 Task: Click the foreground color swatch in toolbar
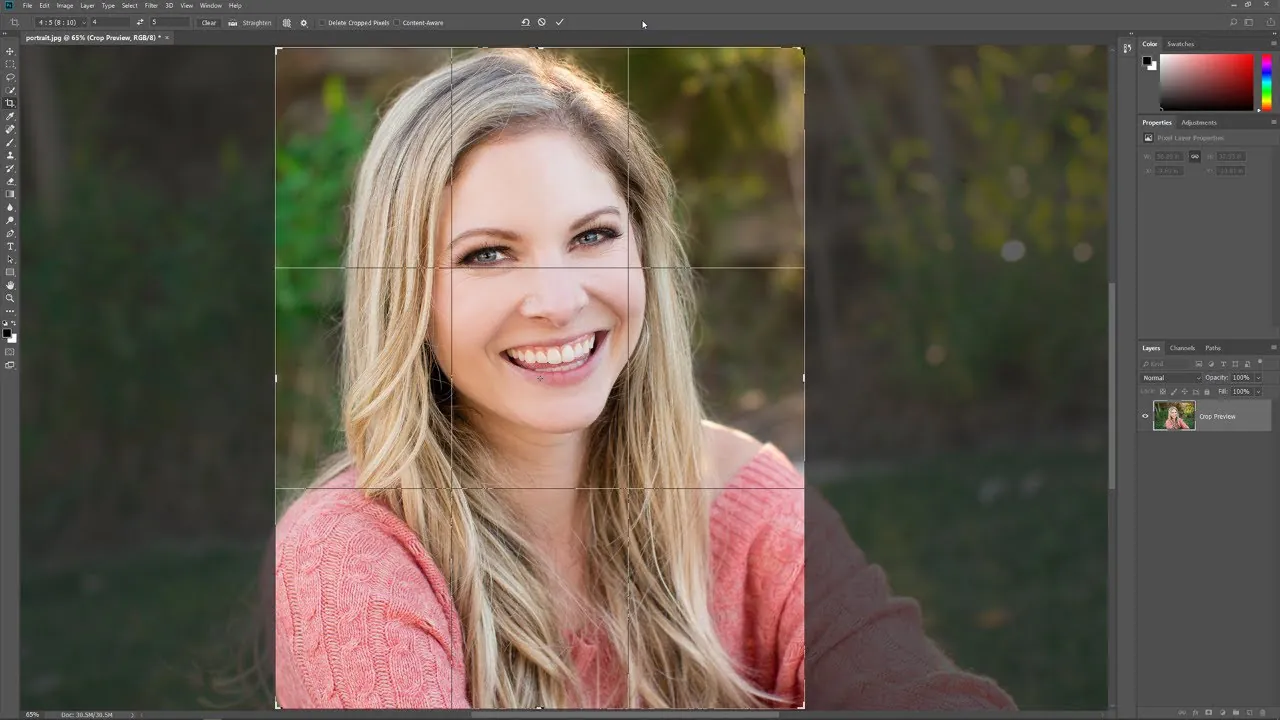tap(7, 333)
